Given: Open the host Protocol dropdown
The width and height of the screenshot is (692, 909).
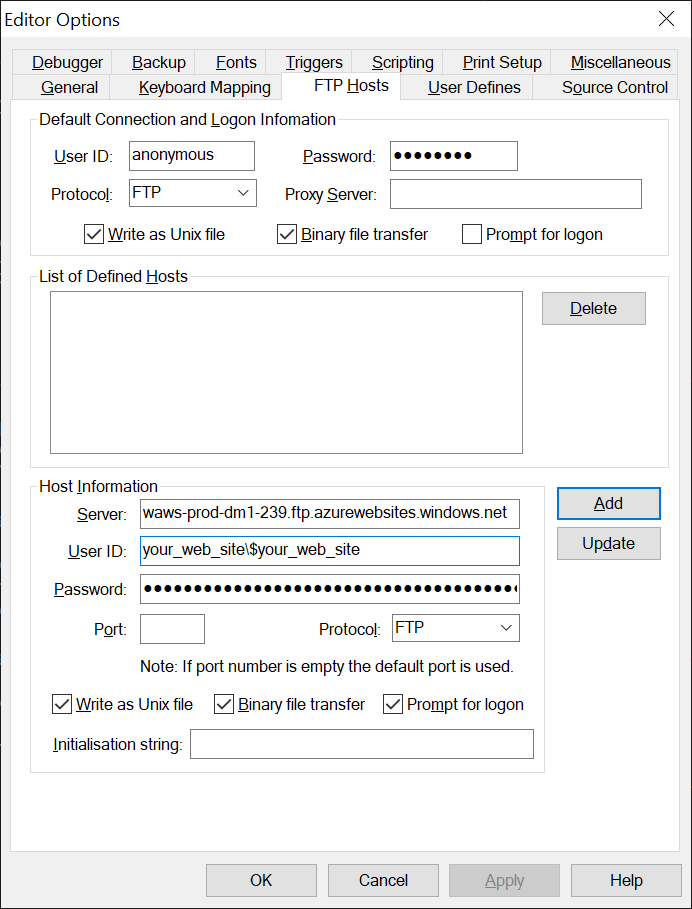Looking at the screenshot, I should pos(456,628).
